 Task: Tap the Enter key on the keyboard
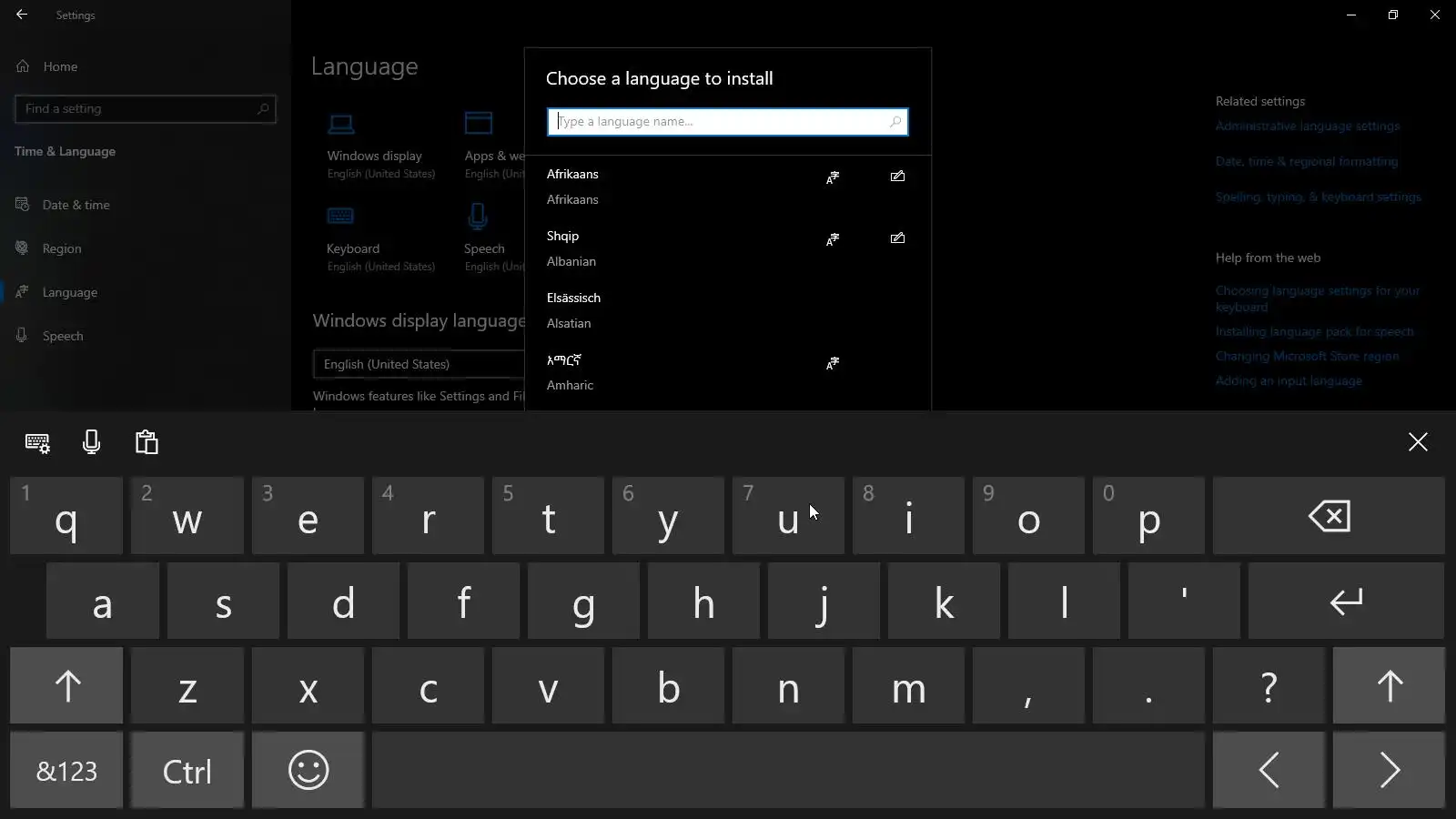point(1346,601)
